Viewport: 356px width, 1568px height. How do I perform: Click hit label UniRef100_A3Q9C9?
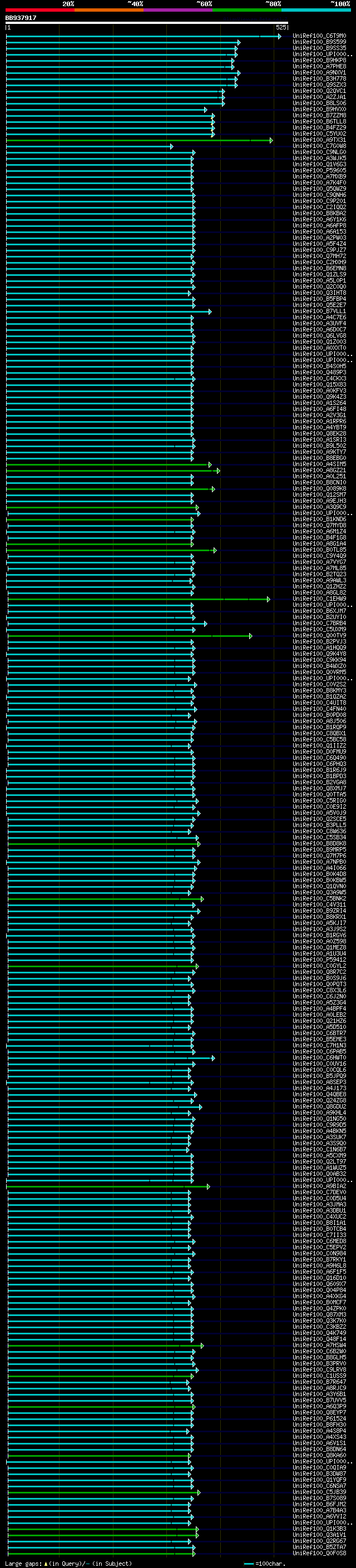tap(319, 507)
